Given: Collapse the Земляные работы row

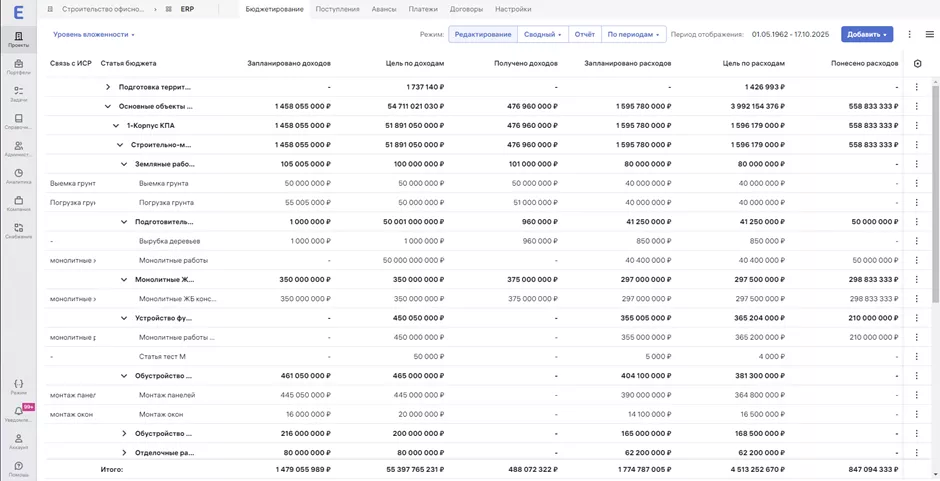Looking at the screenshot, I should coord(124,164).
